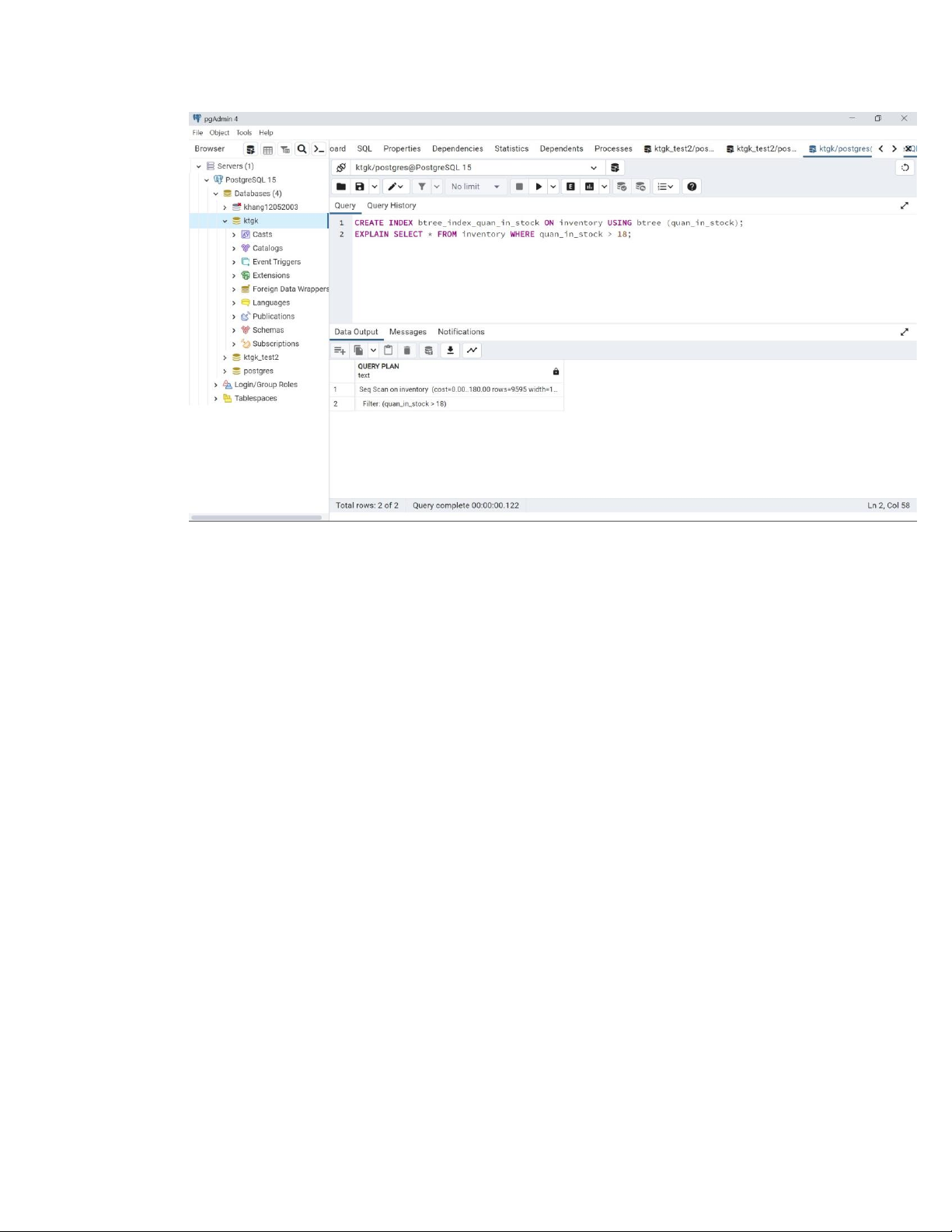The width and height of the screenshot is (952, 1232).
Task: Open the No limit rows dropdown
Action: click(x=475, y=187)
